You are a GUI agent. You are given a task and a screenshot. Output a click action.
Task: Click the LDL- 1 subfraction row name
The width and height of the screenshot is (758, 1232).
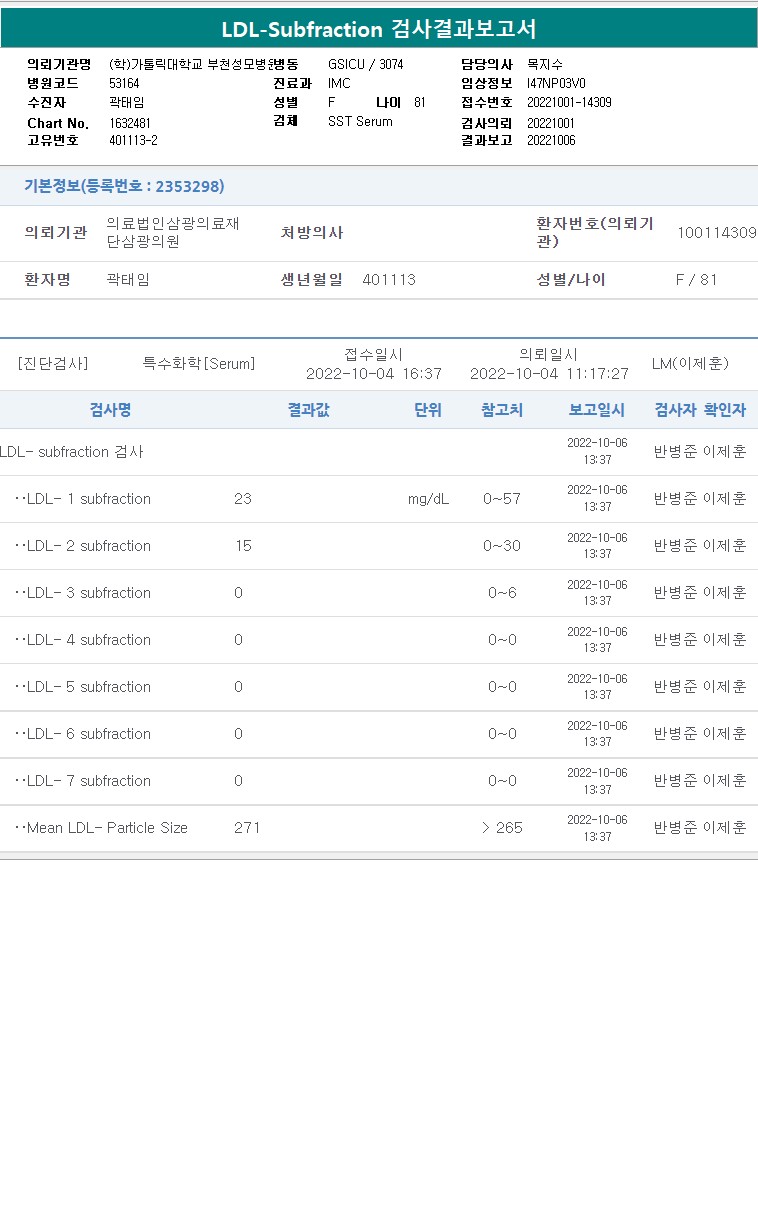[83, 499]
